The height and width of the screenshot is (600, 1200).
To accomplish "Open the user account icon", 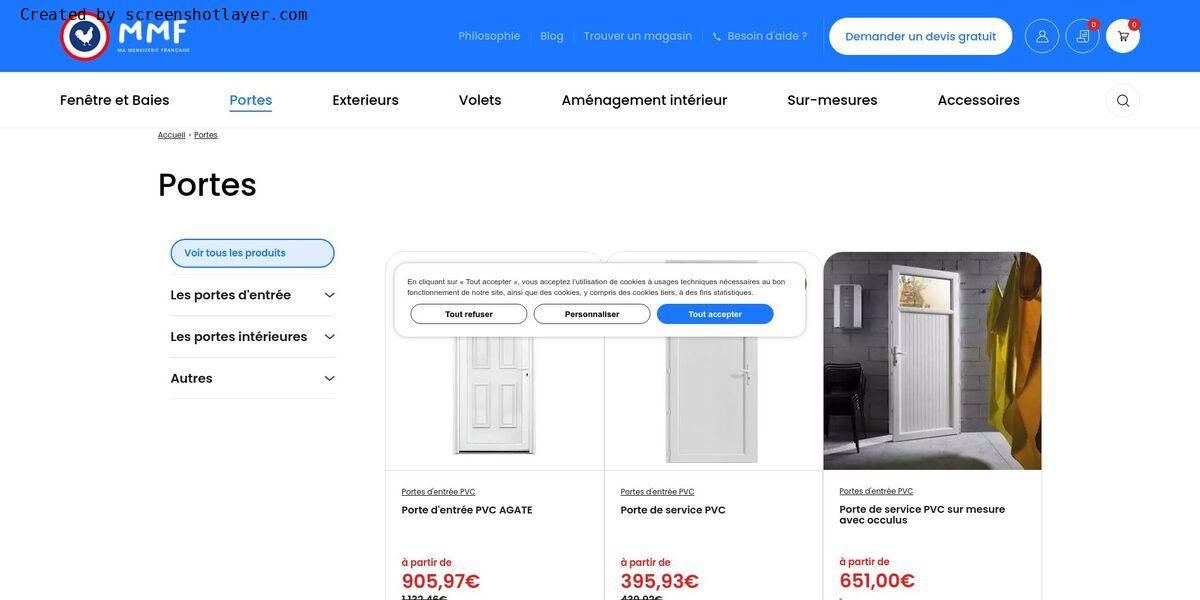I will pos(1042,36).
